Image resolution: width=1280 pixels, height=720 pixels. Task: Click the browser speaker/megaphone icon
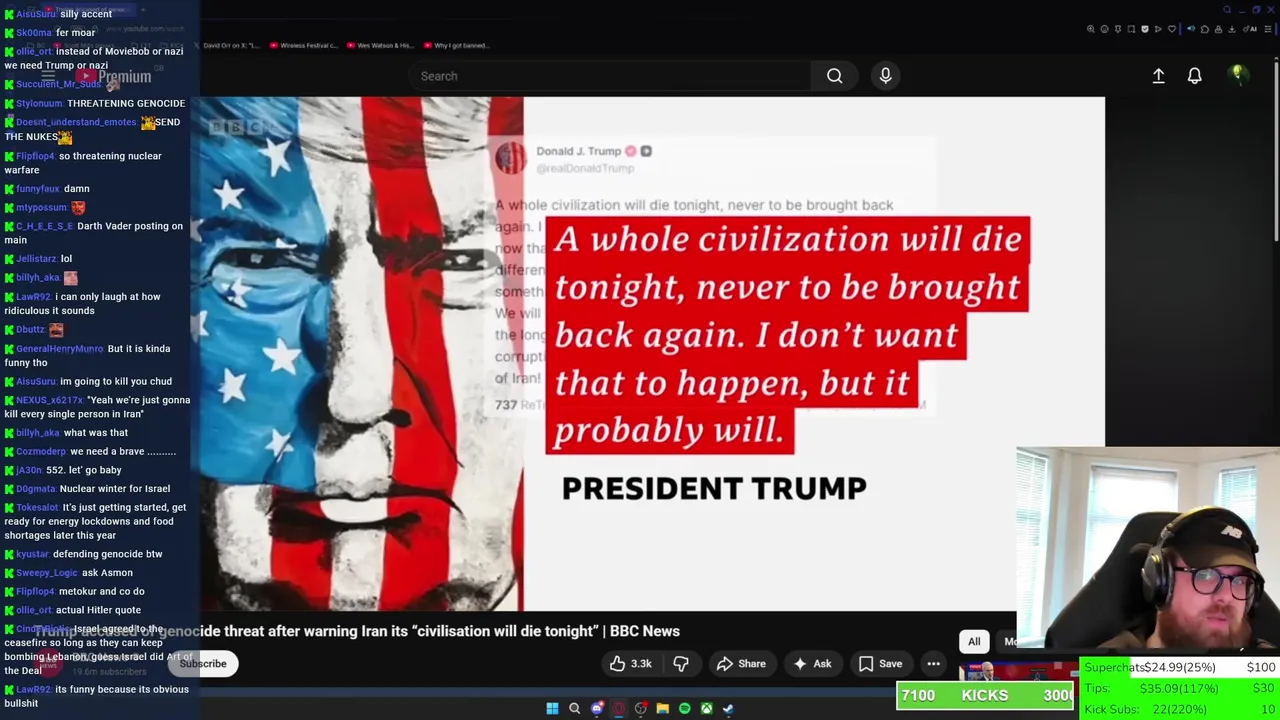(x=1191, y=29)
